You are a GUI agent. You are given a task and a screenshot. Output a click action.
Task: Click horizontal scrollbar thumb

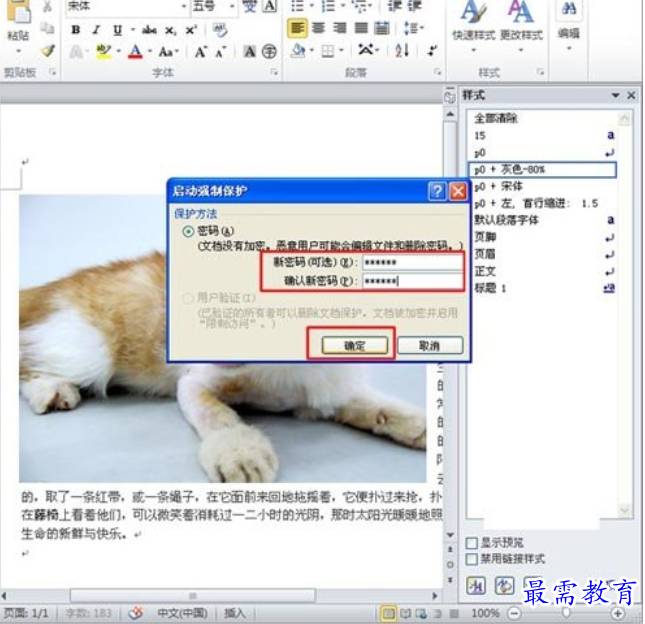193,595
